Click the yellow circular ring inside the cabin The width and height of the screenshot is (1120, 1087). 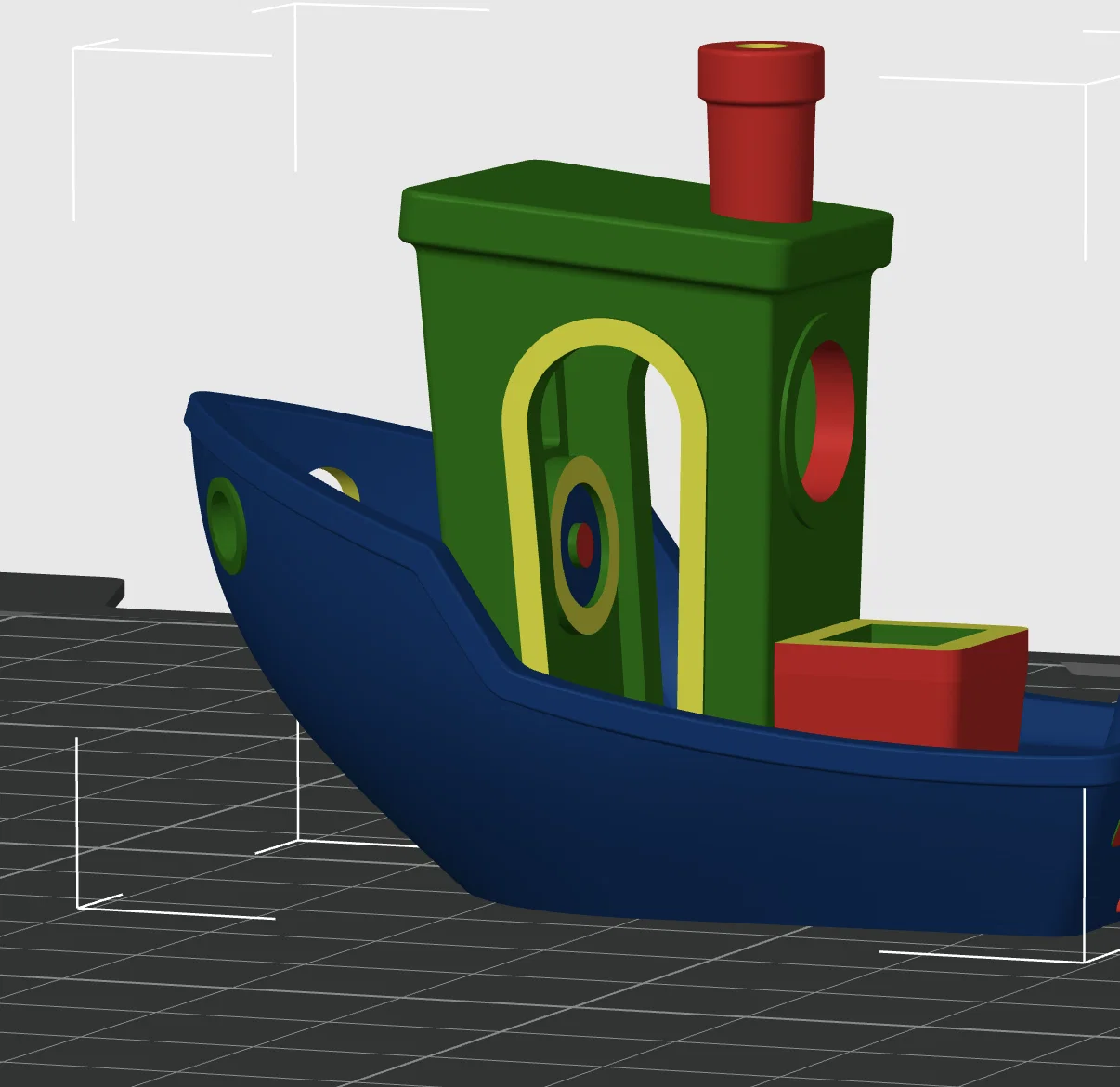585,545
